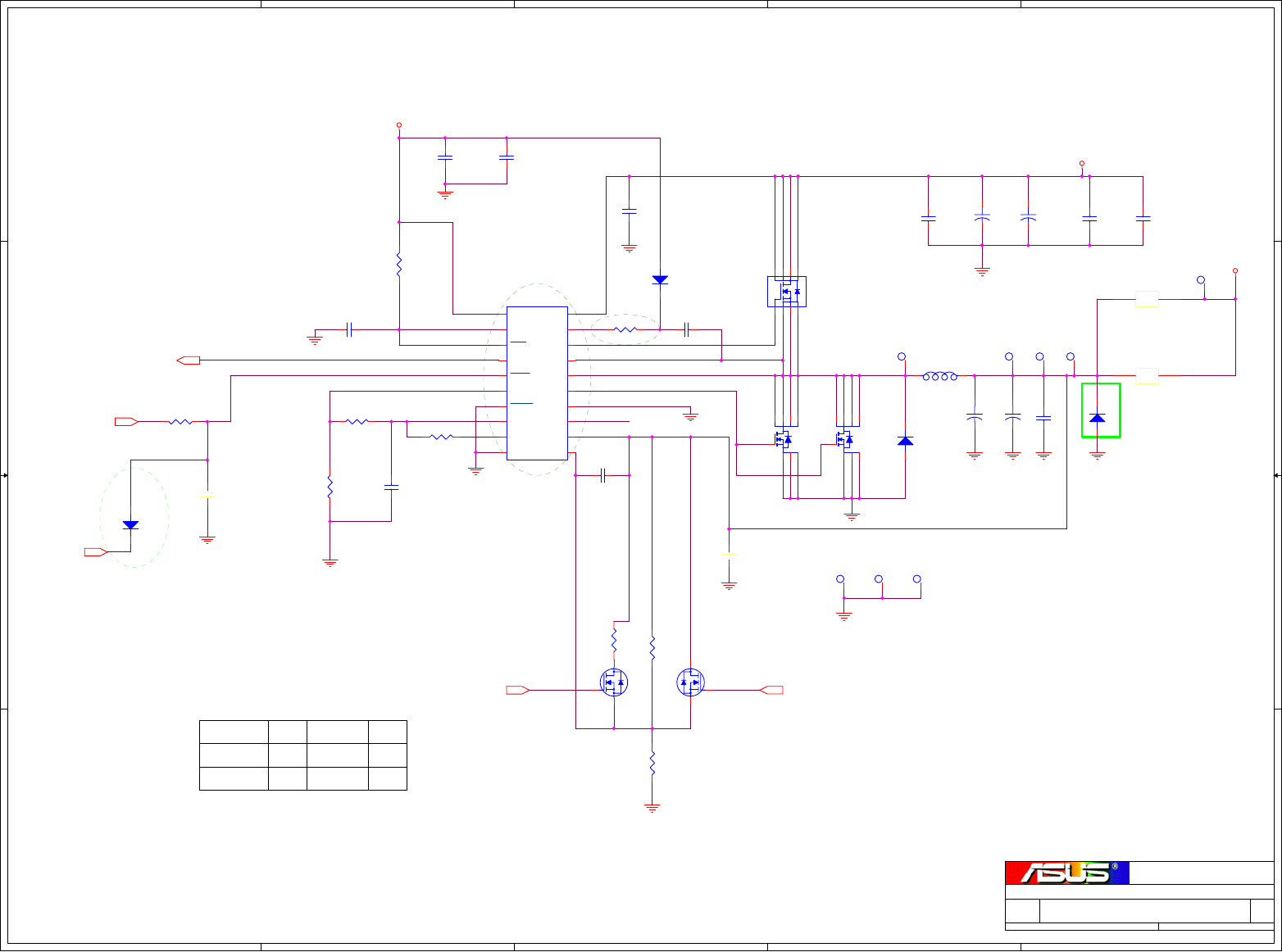Image resolution: width=1282 pixels, height=952 pixels.
Task: Select the large controller IC rectangle
Action: point(537,383)
